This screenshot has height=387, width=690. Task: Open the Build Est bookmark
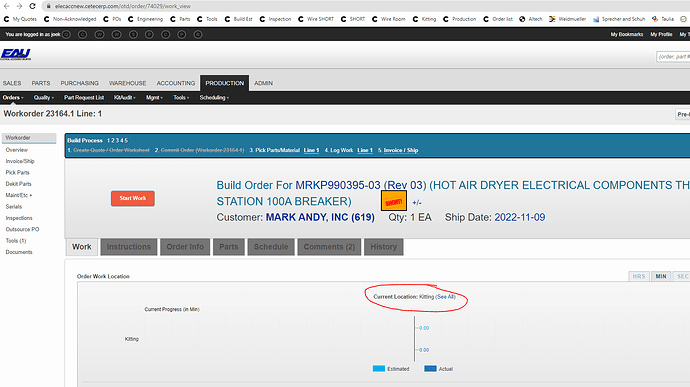click(239, 19)
